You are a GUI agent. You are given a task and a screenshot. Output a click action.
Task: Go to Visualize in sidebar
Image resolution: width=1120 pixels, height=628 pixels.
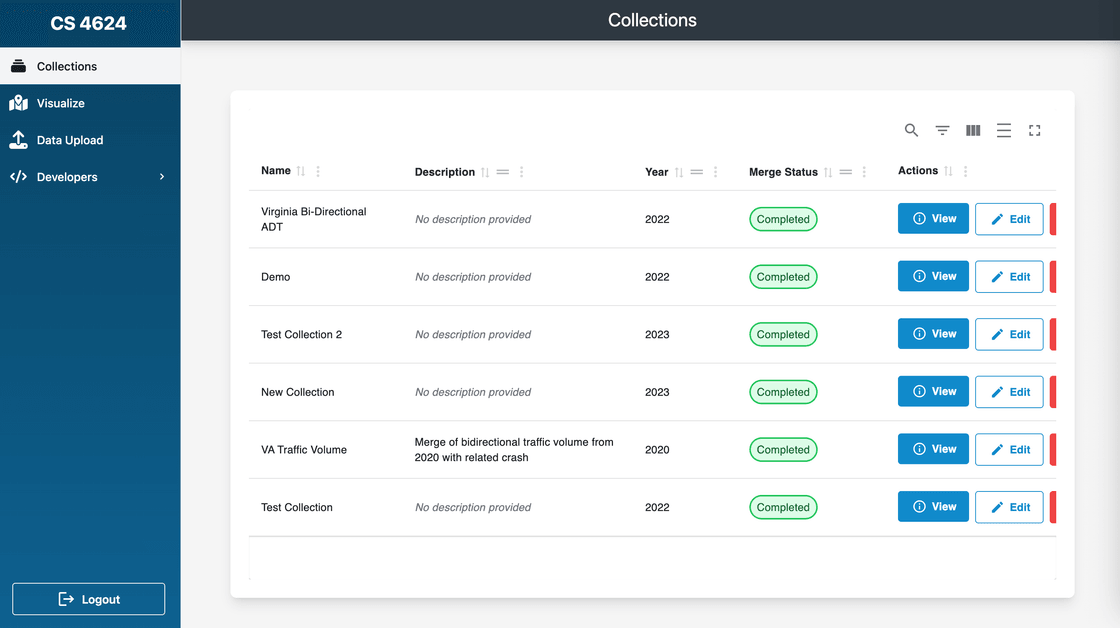60,103
